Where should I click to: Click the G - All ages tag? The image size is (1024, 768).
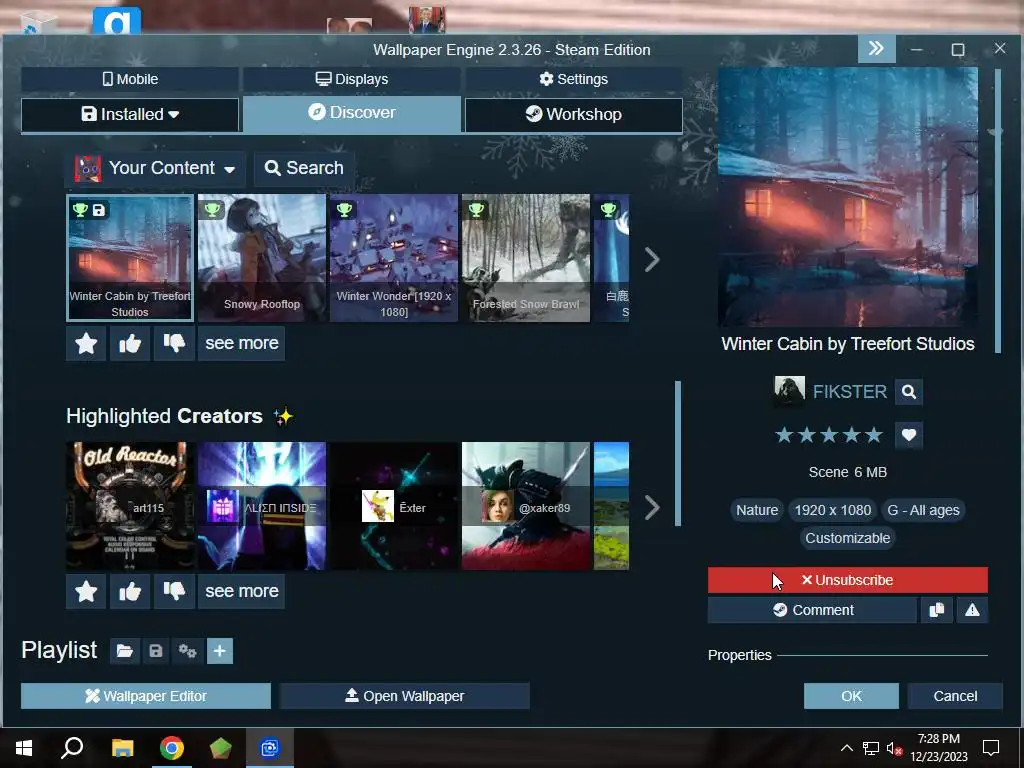(923, 510)
